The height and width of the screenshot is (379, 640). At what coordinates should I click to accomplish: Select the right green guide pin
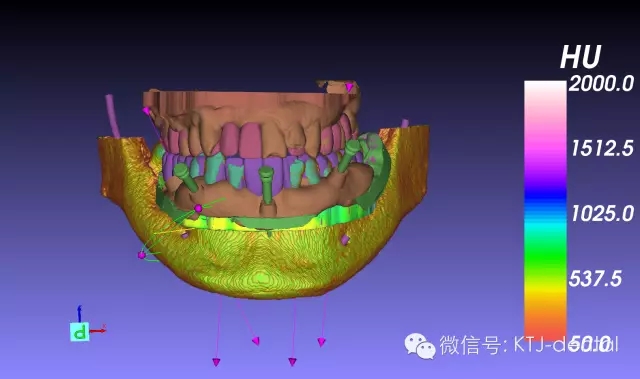pyautogui.click(x=349, y=155)
